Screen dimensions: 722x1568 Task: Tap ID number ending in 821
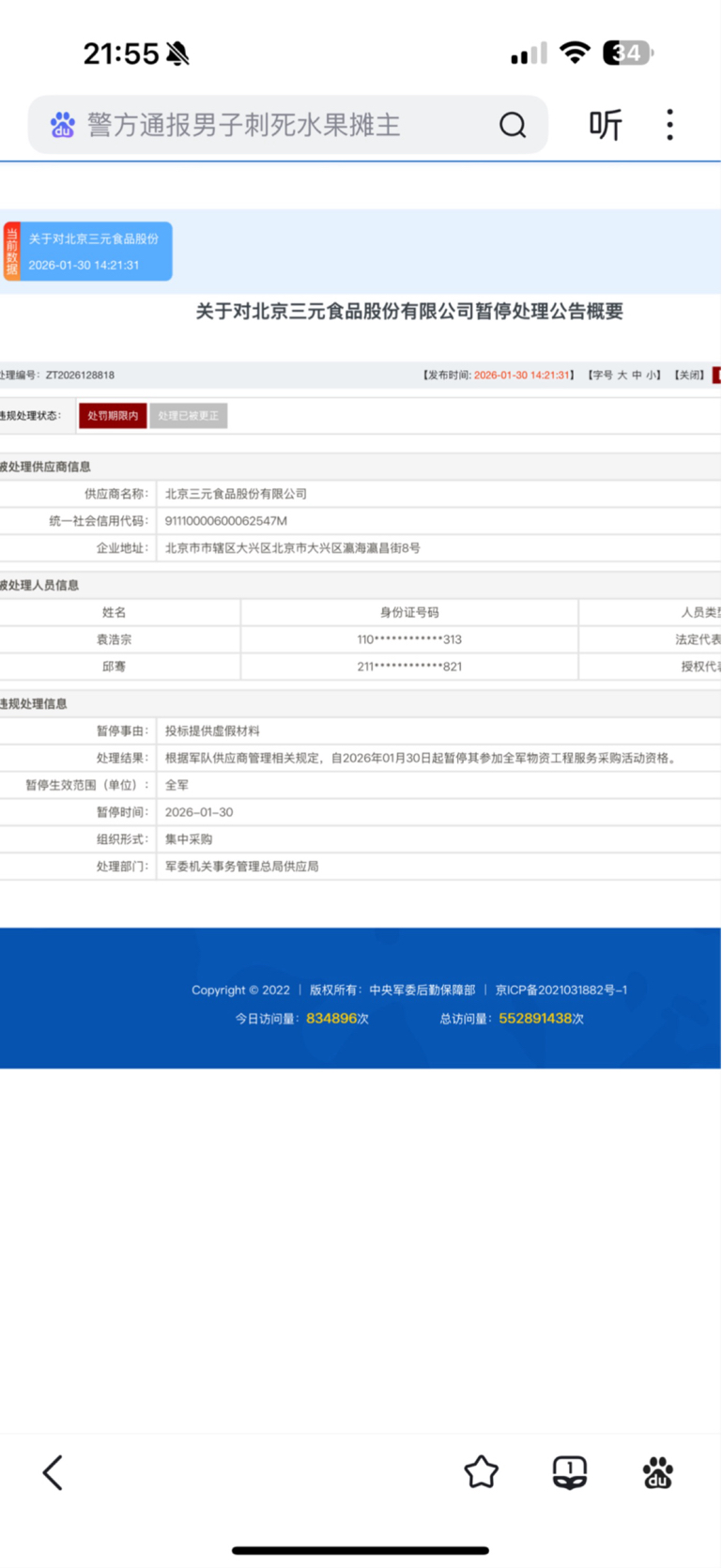point(409,667)
